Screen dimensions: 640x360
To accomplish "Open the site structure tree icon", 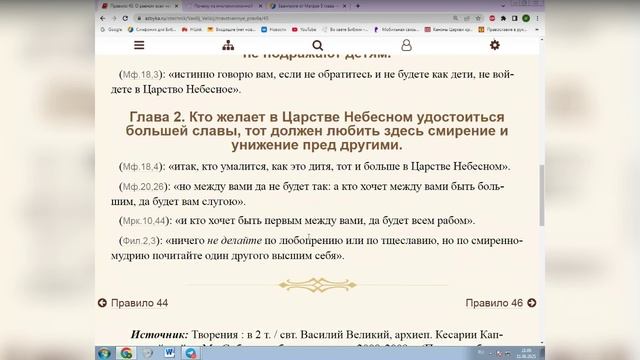I will click(228, 45).
